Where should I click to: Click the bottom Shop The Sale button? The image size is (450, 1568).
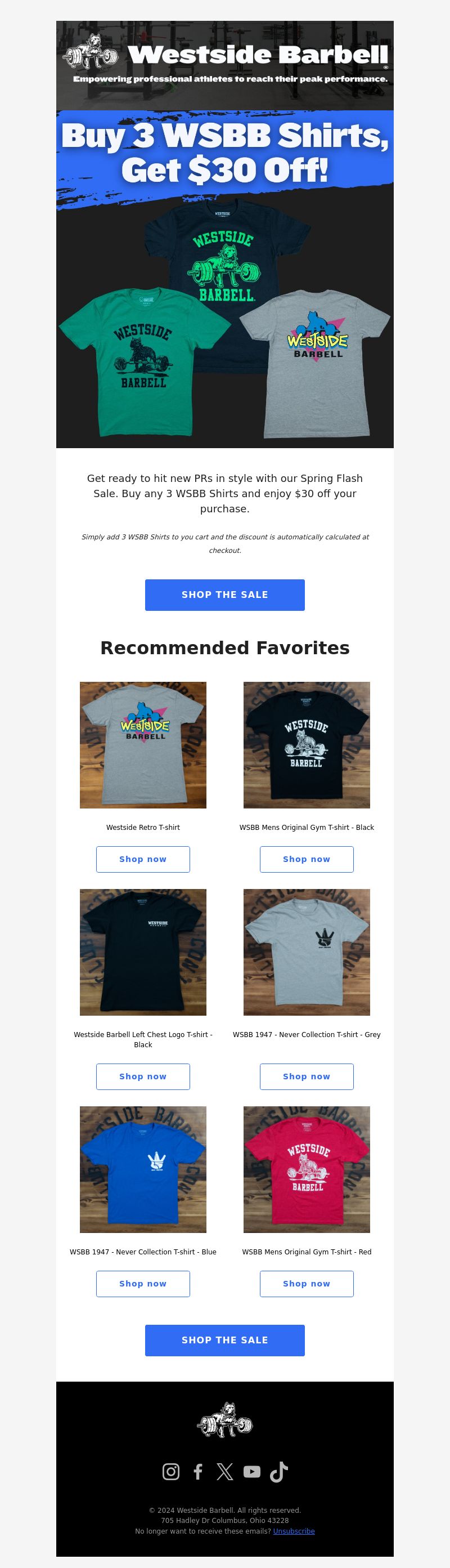(225, 1340)
